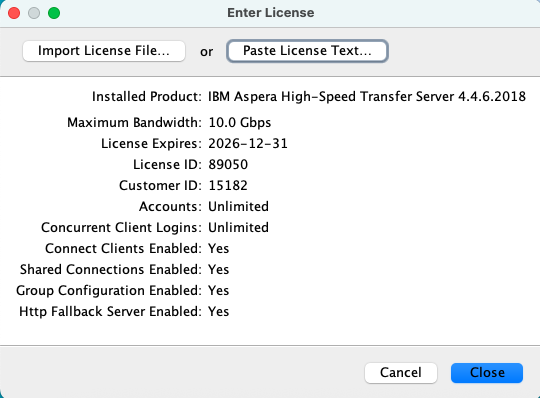
Task: Click the Enter License window title
Action: pos(271,13)
